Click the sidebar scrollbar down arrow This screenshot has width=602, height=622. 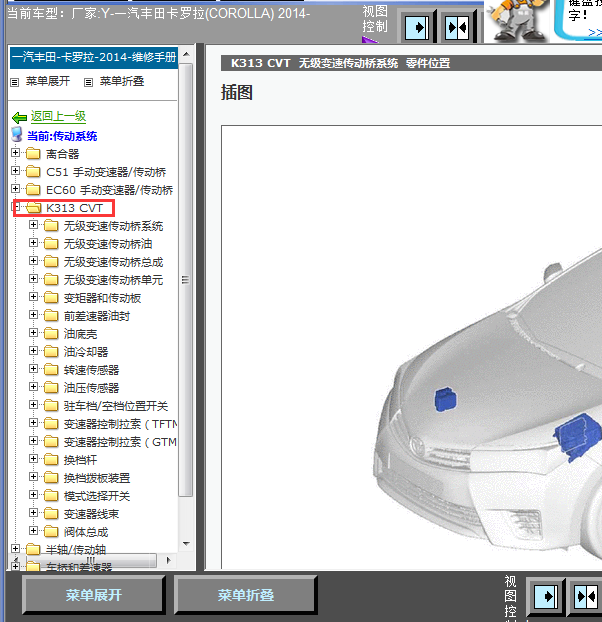[186, 543]
